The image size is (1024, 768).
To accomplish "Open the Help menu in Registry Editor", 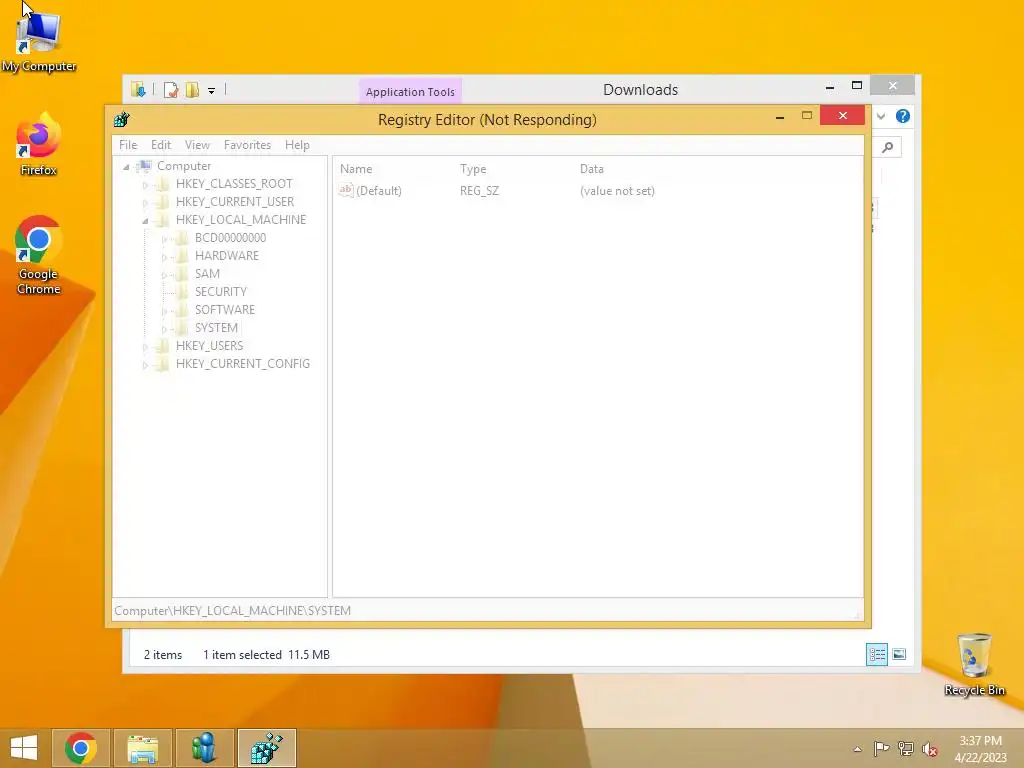I will coord(297,145).
